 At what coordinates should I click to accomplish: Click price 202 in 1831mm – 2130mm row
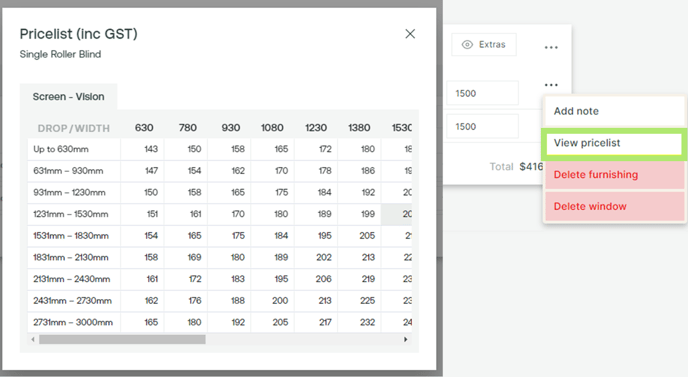tap(324, 257)
